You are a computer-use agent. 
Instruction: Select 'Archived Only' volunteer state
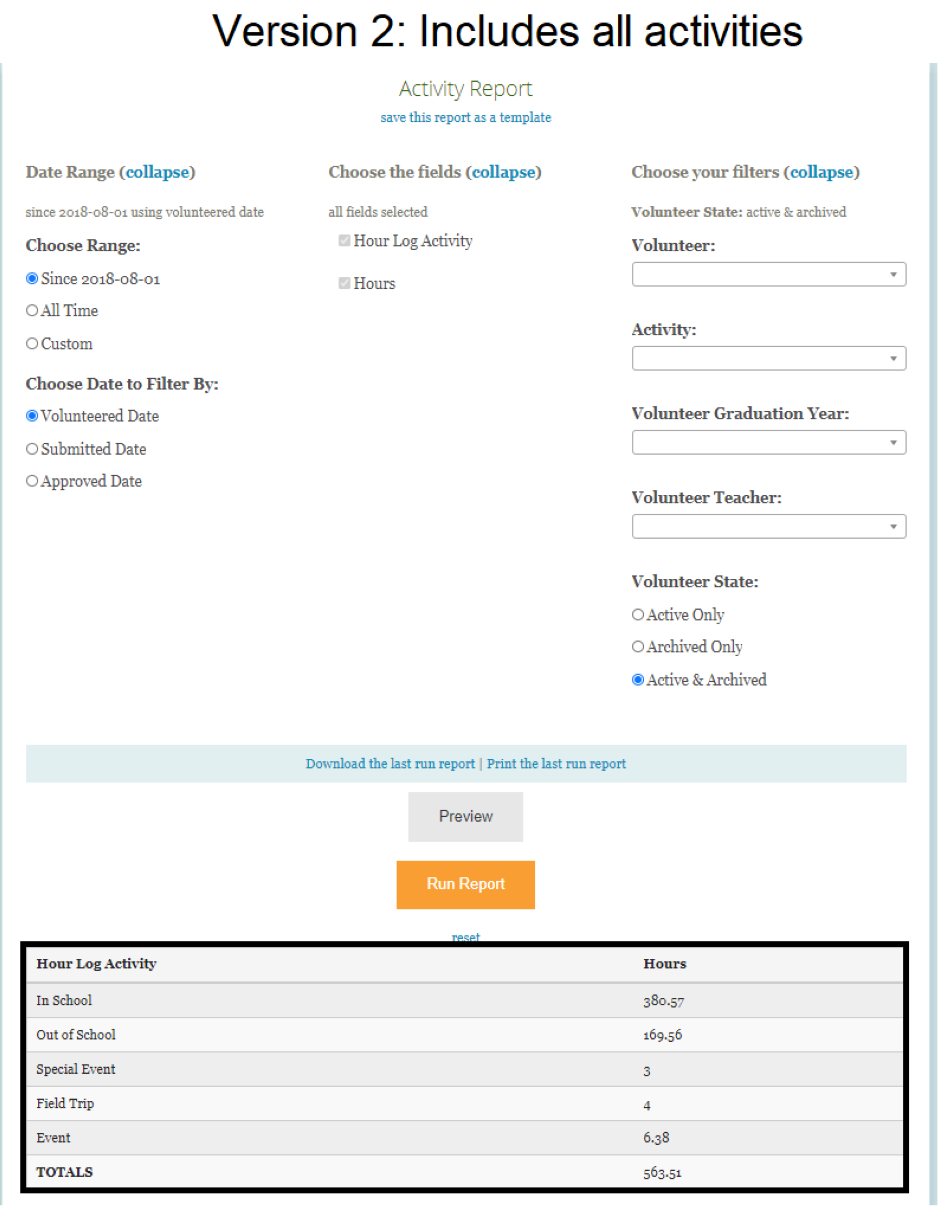(638, 647)
